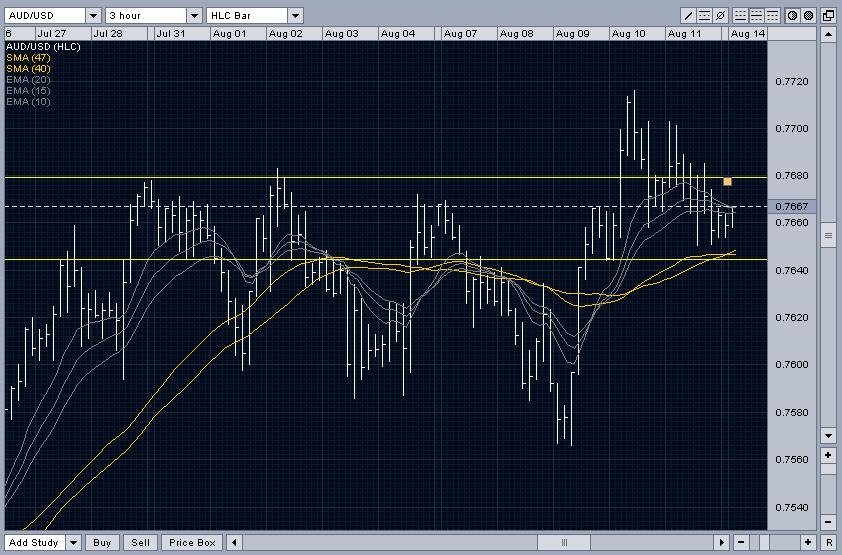The width and height of the screenshot is (842, 555).
Task: Click the EMA (20) study label
Action: tap(28, 79)
